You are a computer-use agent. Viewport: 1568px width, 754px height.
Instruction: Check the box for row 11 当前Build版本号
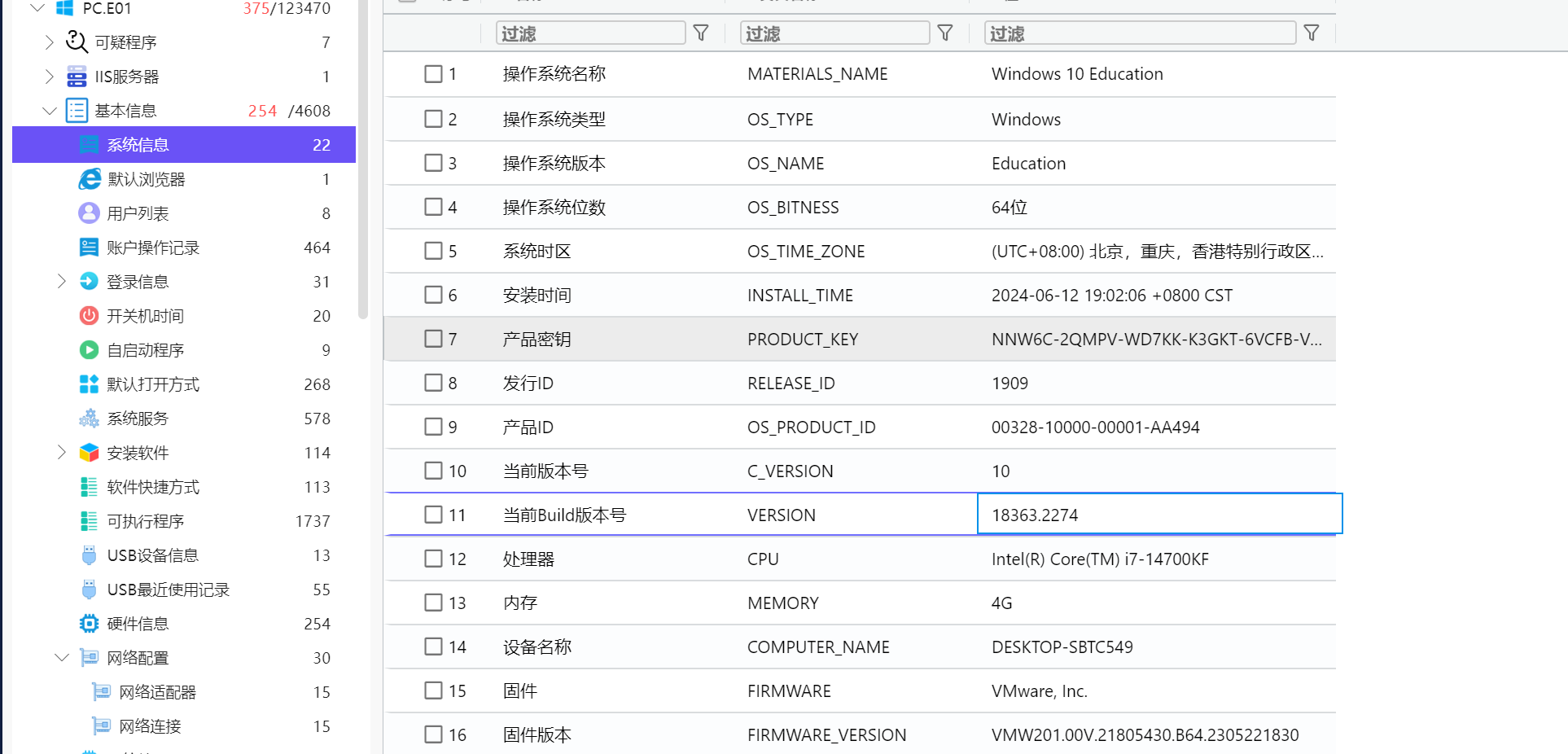pyautogui.click(x=433, y=515)
